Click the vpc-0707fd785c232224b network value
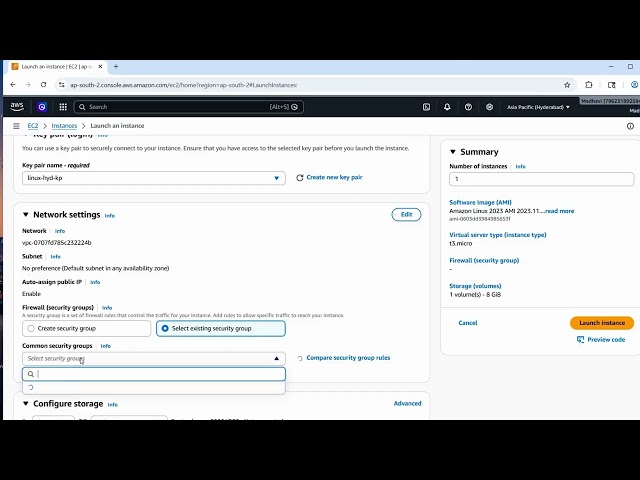The image size is (640, 480). pos(57,242)
